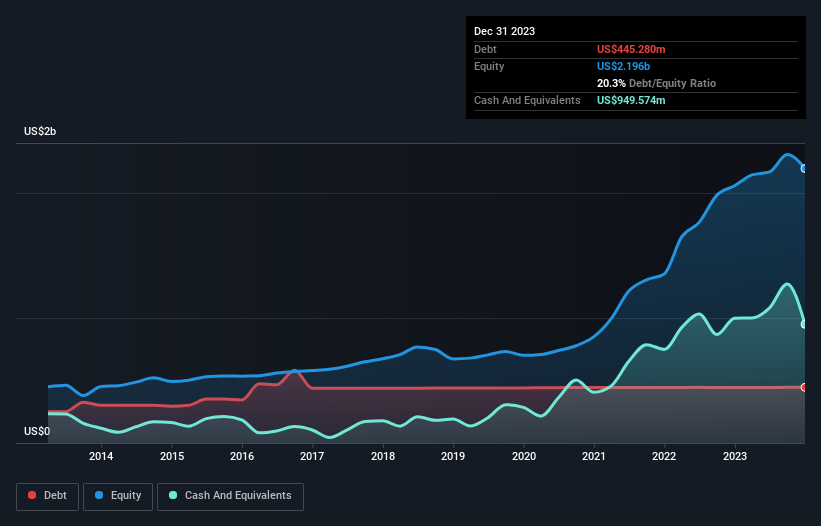Click the 2017 x-axis label
The height and width of the screenshot is (526, 821).
312,456
